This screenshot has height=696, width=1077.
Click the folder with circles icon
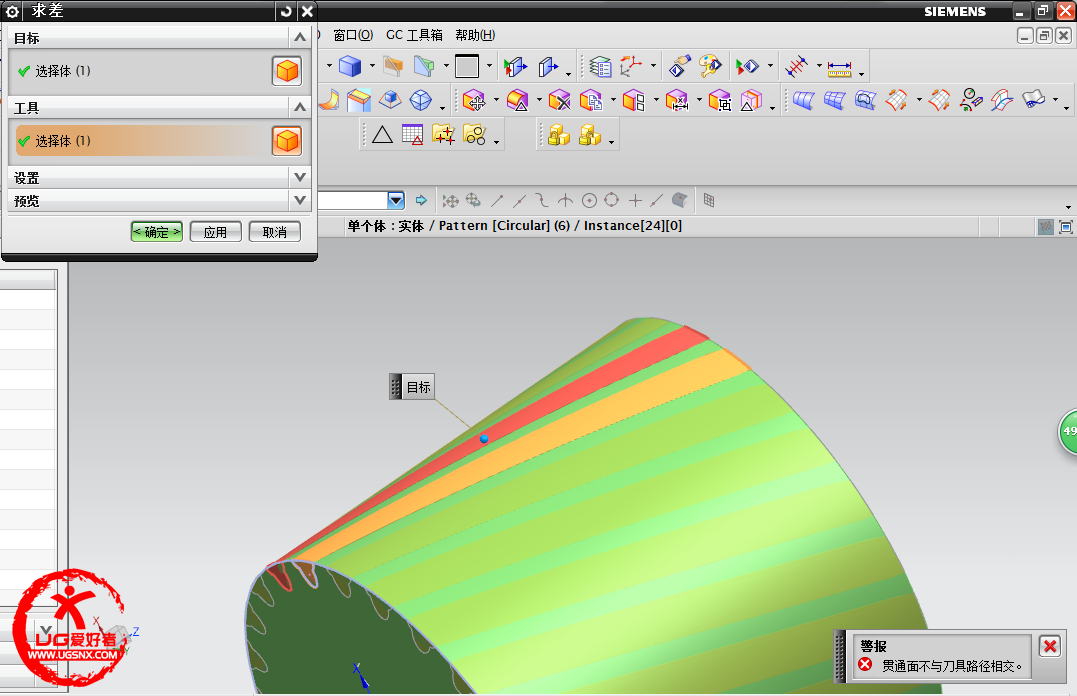click(475, 135)
